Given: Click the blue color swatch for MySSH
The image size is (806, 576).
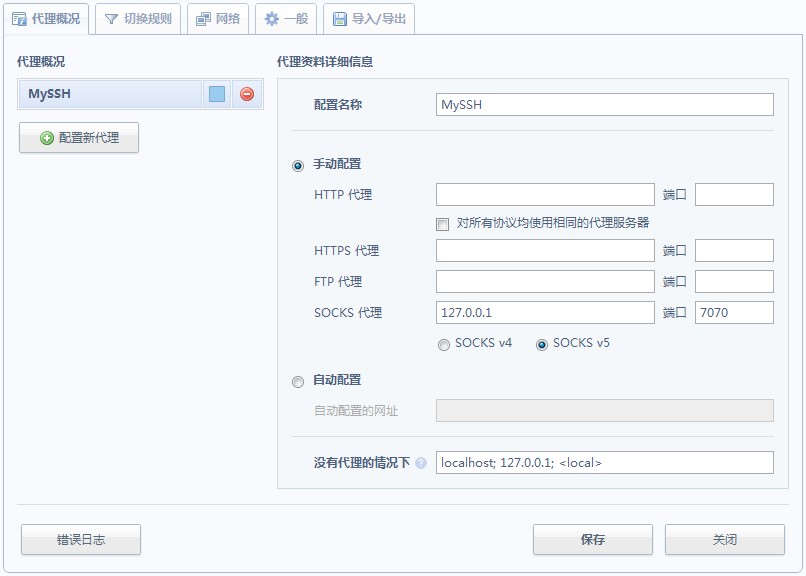Looking at the screenshot, I should click(217, 95).
